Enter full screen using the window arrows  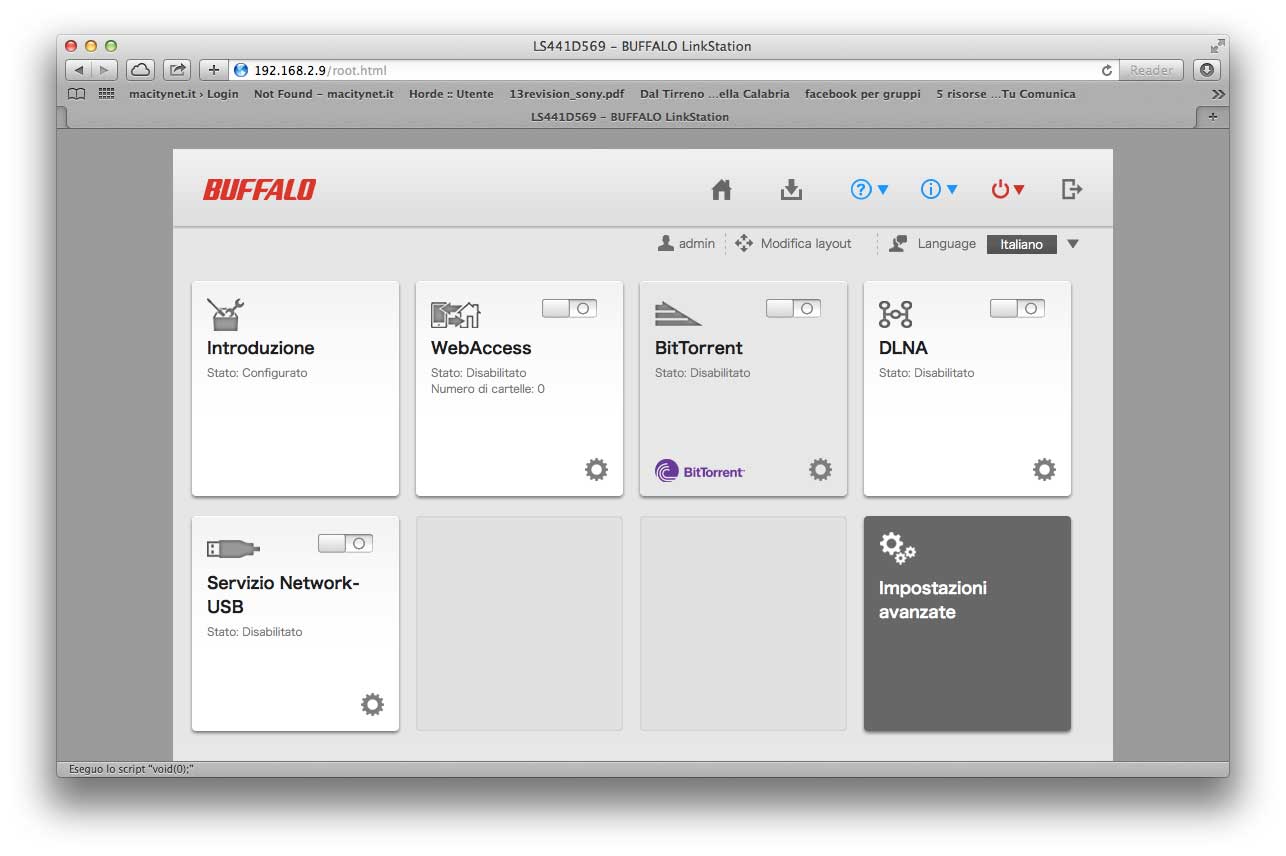point(1217,46)
